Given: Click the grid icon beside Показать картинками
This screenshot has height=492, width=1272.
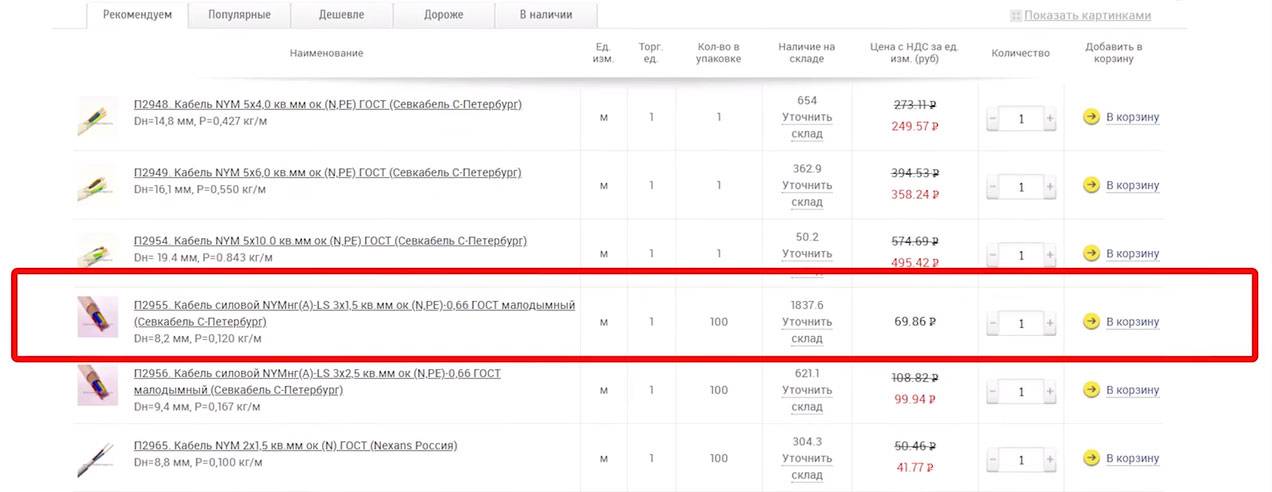Looking at the screenshot, I should tap(1015, 16).
